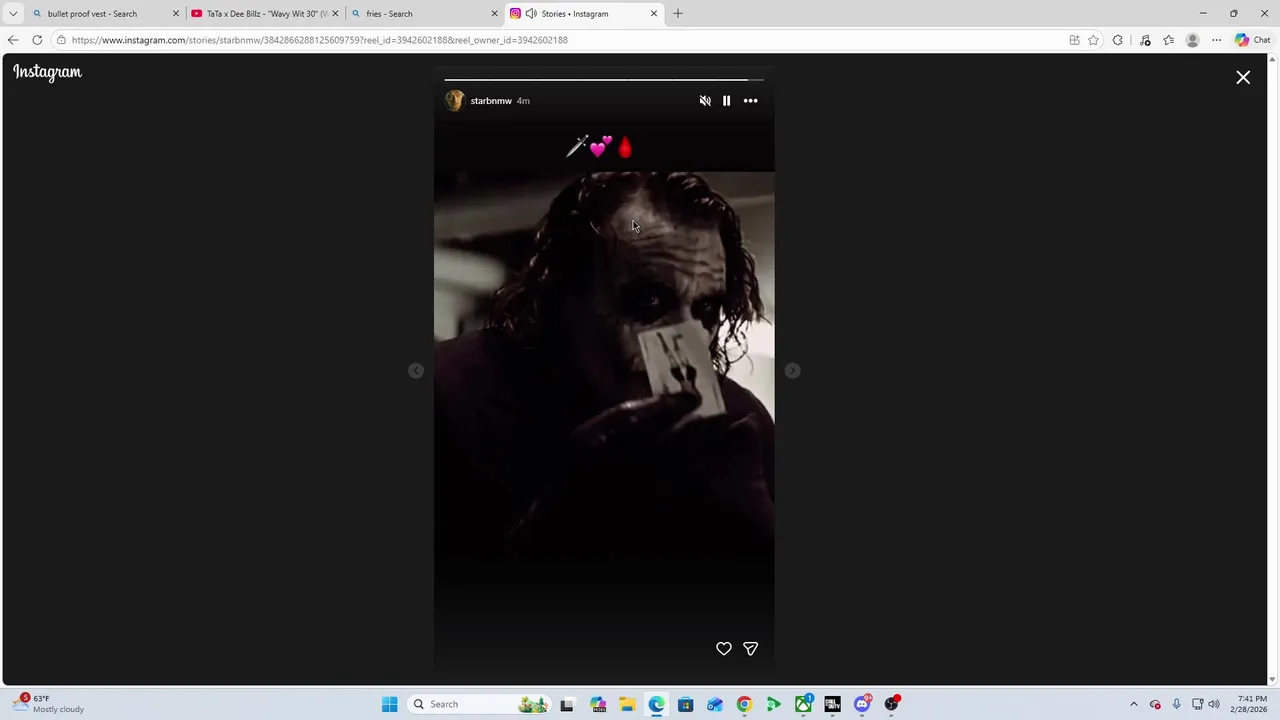The image size is (1280, 720).
Task: Close the story viewer with the X
Action: click(x=1243, y=77)
